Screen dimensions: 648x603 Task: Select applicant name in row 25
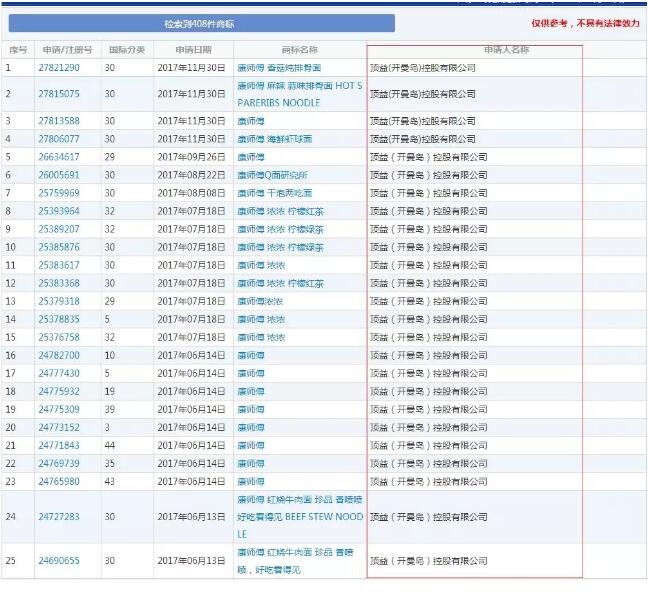(429, 561)
